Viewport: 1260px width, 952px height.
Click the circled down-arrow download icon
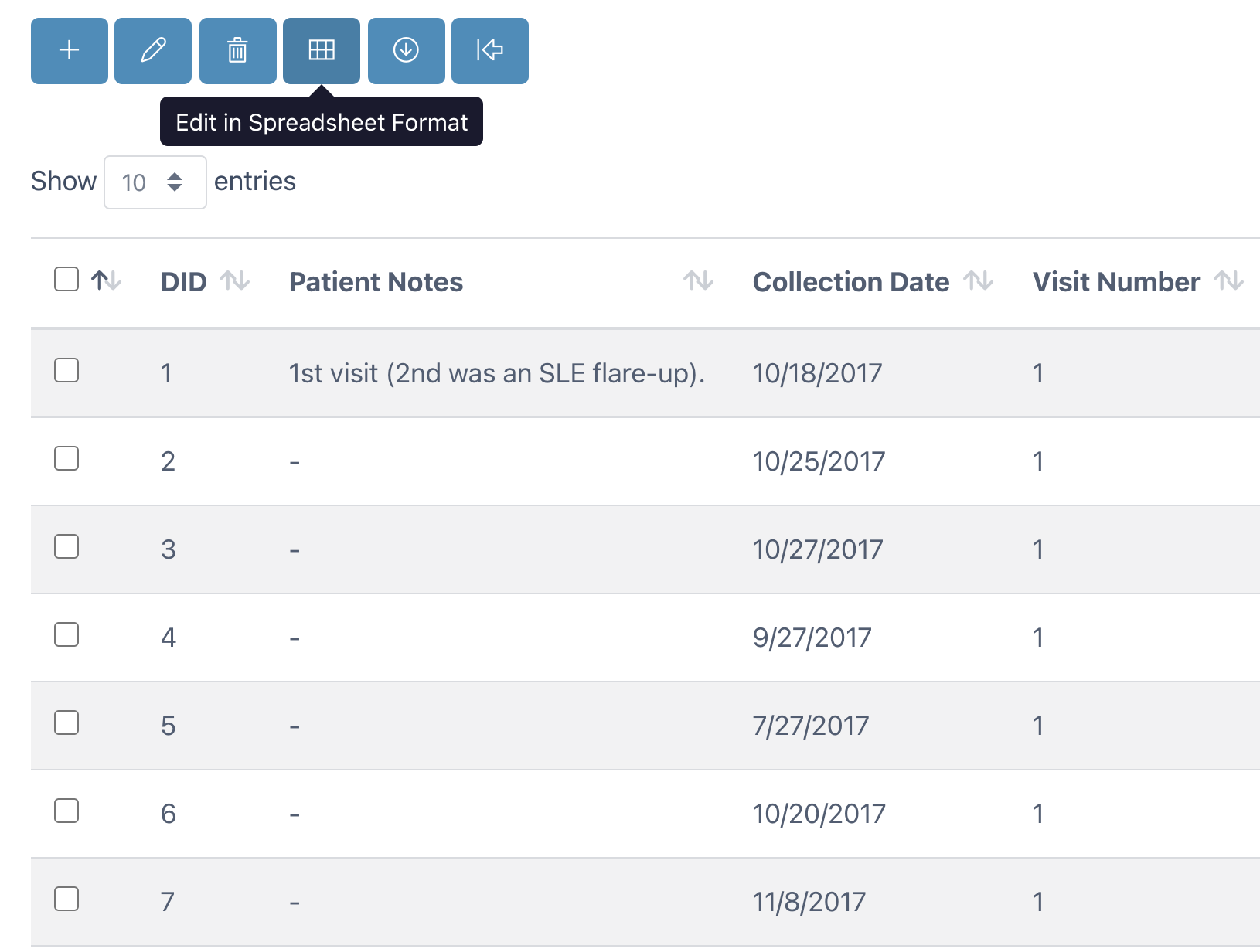pos(407,51)
